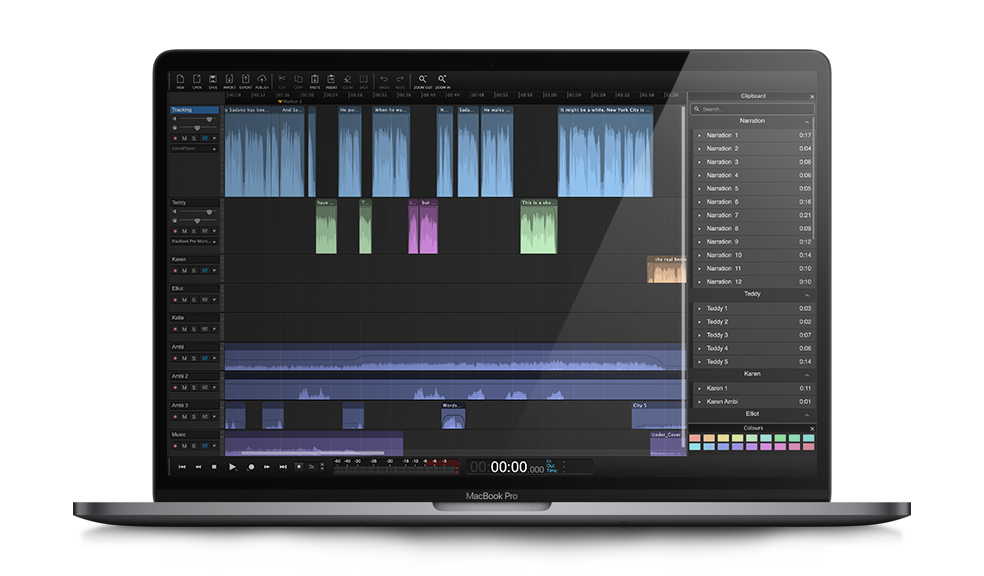Click the Import icon in toolbar
This screenshot has height=576, width=984.
[229, 80]
